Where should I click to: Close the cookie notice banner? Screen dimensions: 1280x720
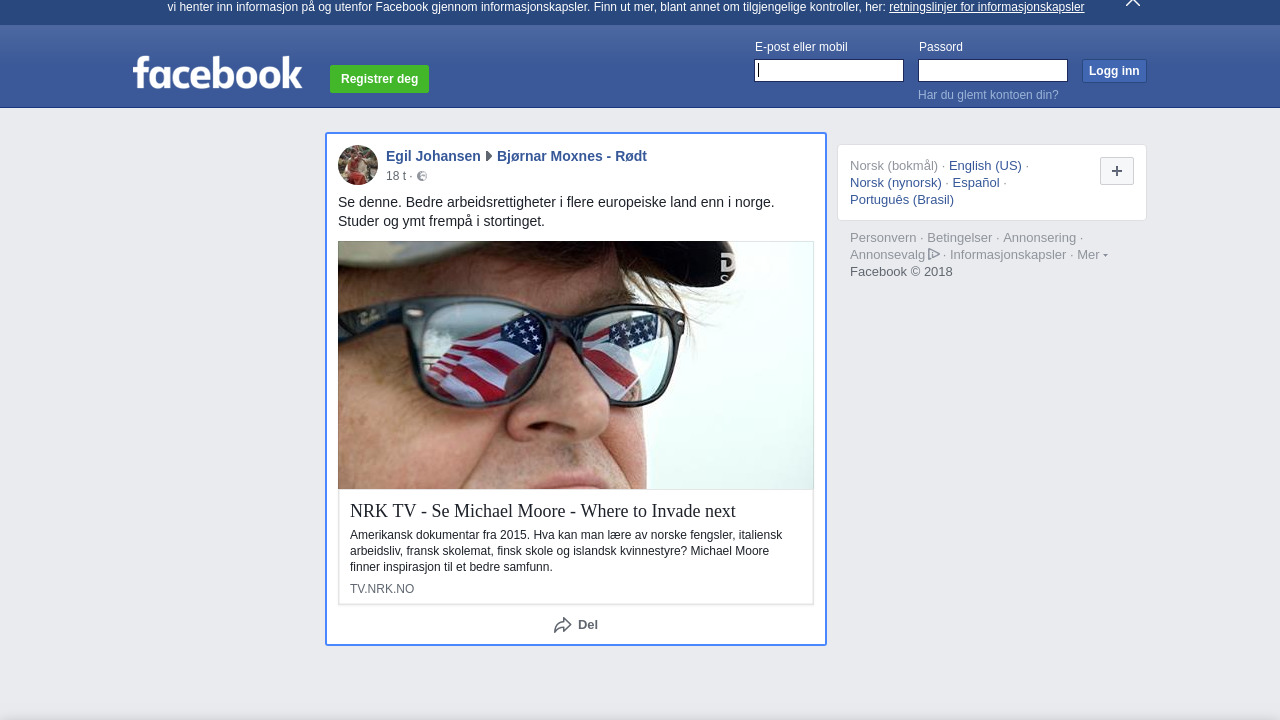pos(1133,3)
